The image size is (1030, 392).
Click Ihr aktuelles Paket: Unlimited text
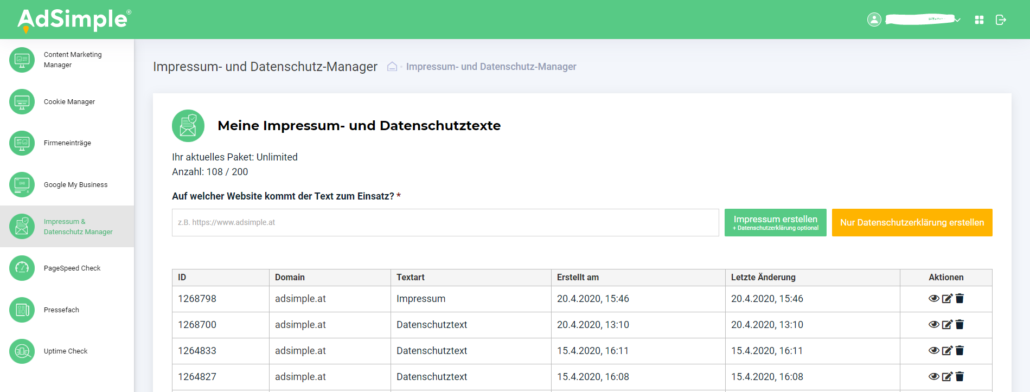(x=235, y=158)
